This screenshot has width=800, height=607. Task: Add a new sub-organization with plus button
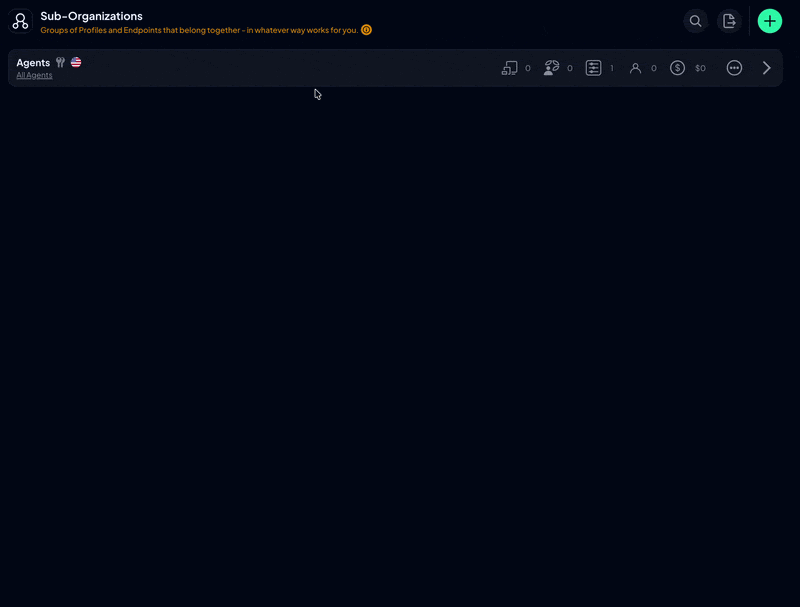tap(769, 21)
